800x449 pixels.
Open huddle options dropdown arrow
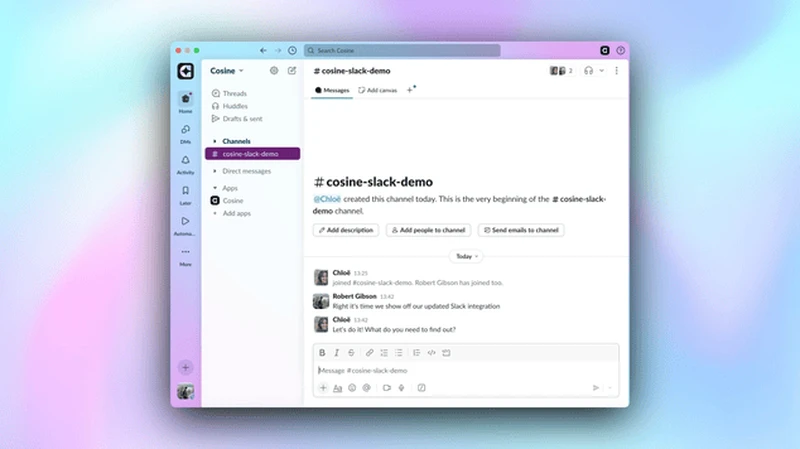602,71
